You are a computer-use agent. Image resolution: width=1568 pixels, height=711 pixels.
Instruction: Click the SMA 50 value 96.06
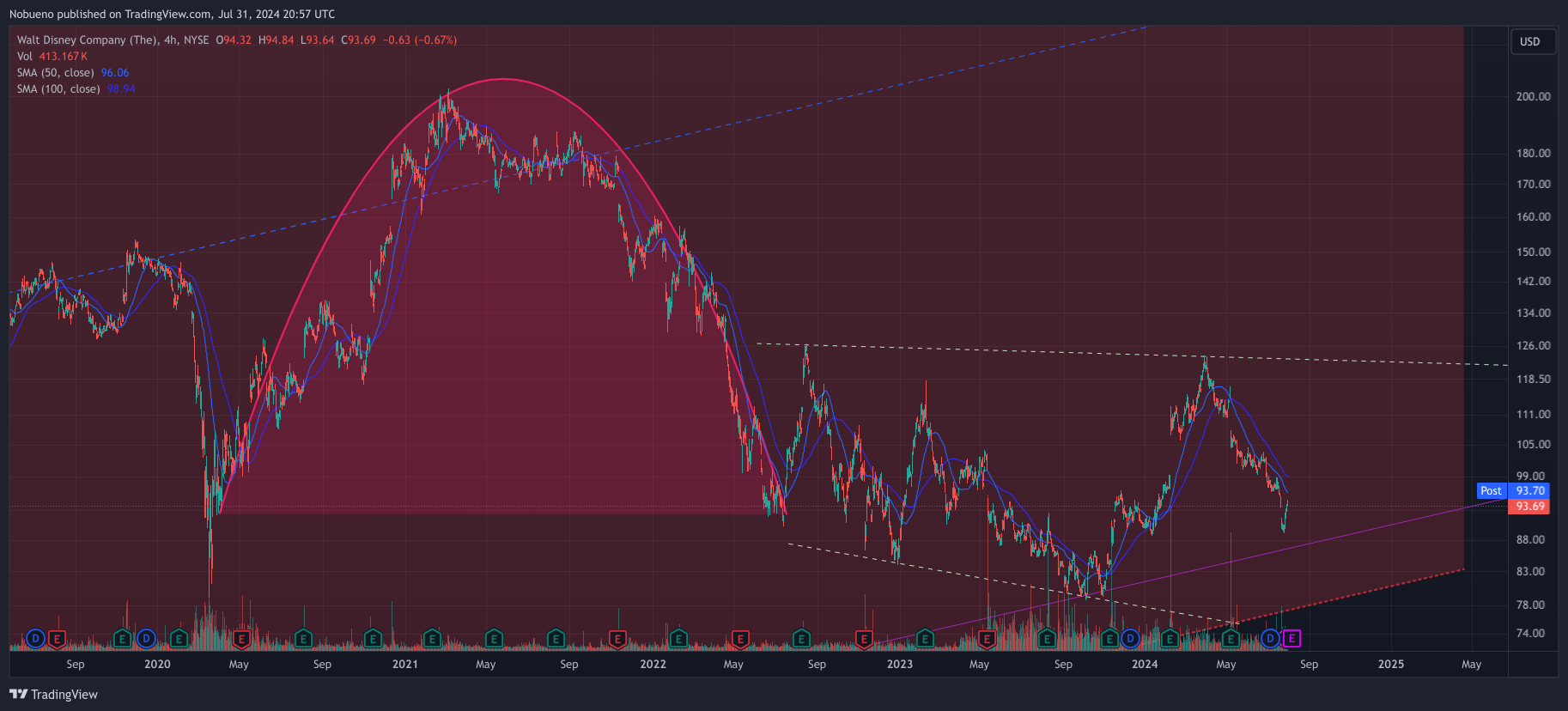tap(115, 72)
